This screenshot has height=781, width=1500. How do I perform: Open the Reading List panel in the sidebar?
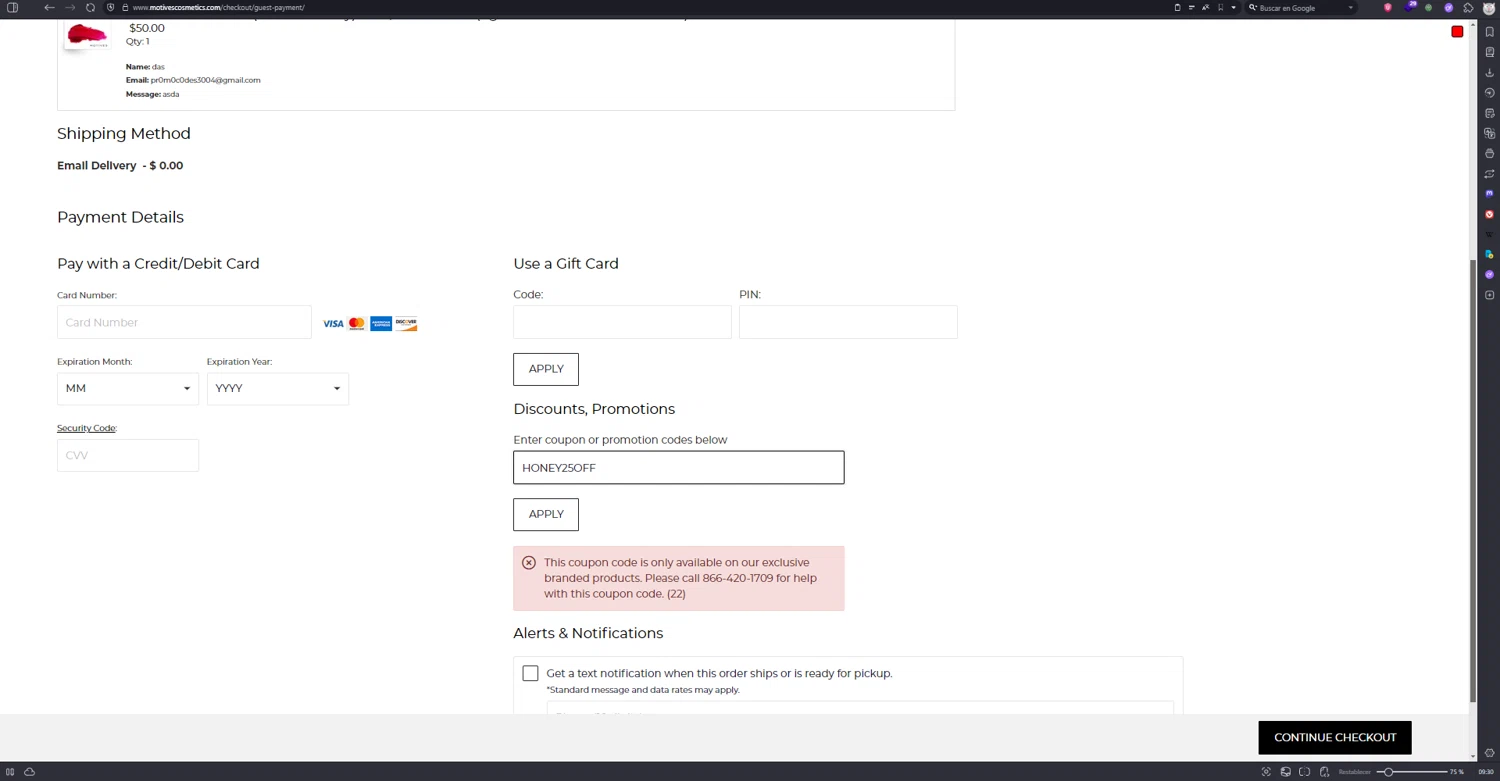[x=1489, y=52]
